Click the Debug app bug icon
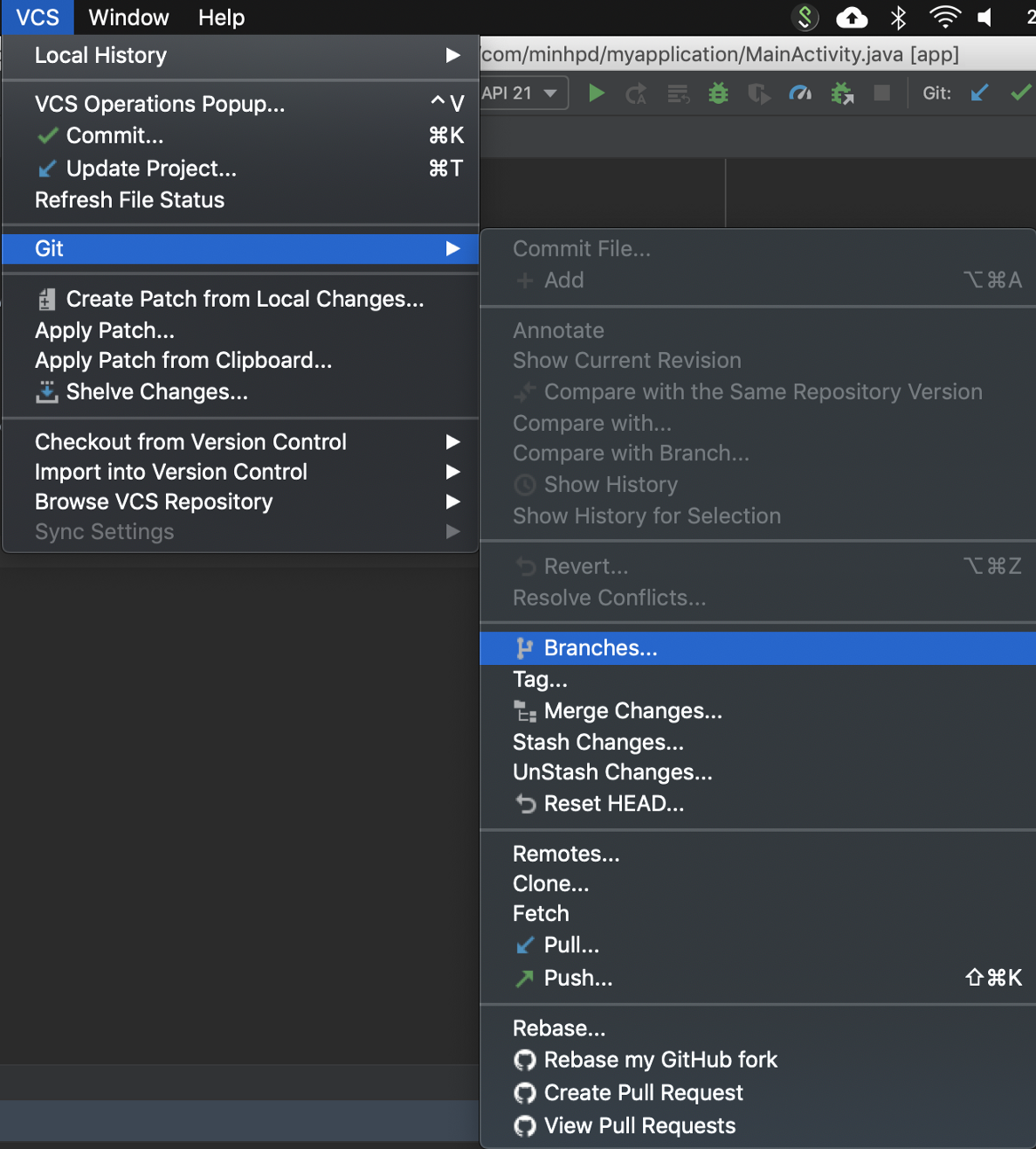Viewport: 1036px width, 1149px height. coord(718,93)
